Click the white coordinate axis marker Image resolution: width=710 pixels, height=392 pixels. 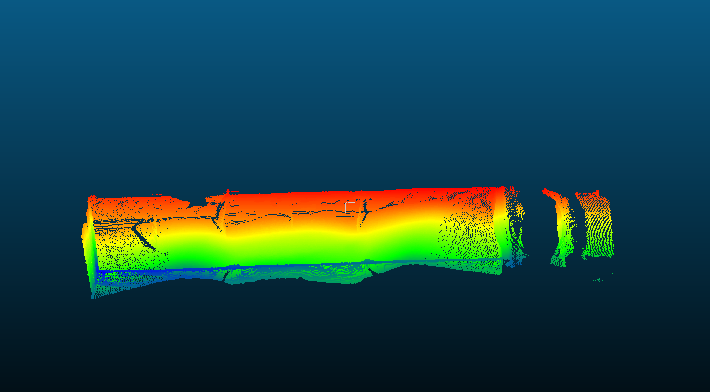349,207
